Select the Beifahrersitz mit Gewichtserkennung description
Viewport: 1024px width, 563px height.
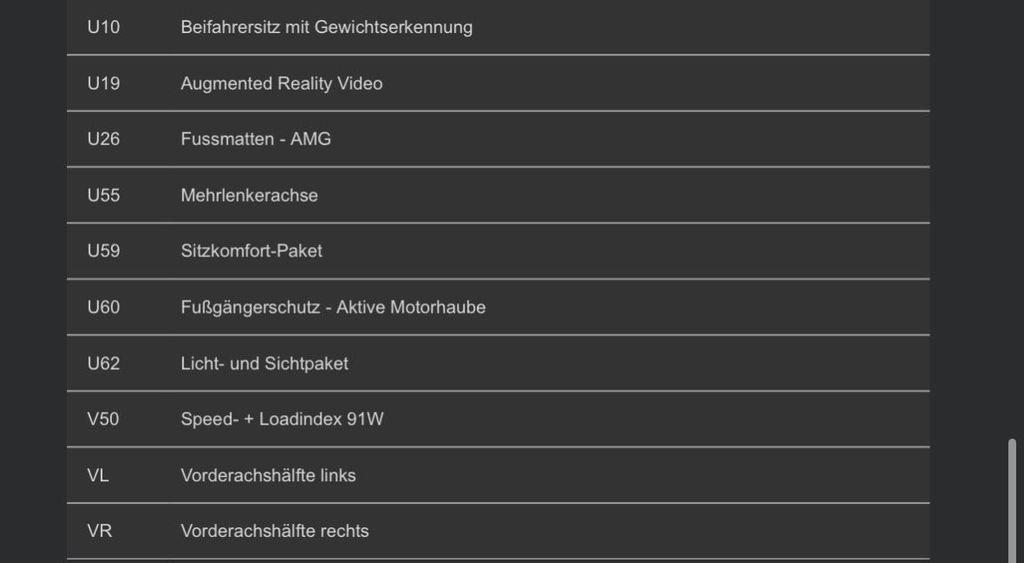pyautogui.click(x=326, y=27)
